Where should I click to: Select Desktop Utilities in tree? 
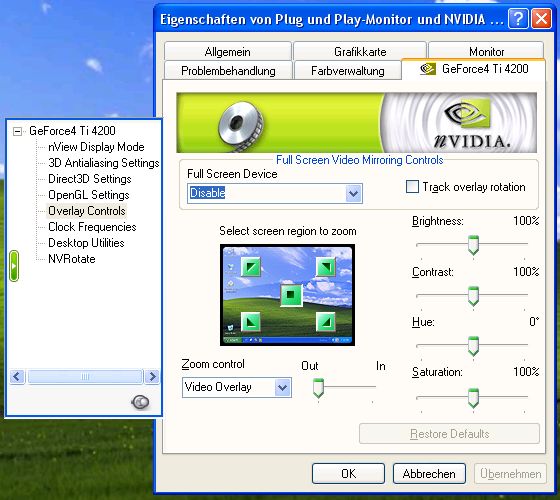86,243
